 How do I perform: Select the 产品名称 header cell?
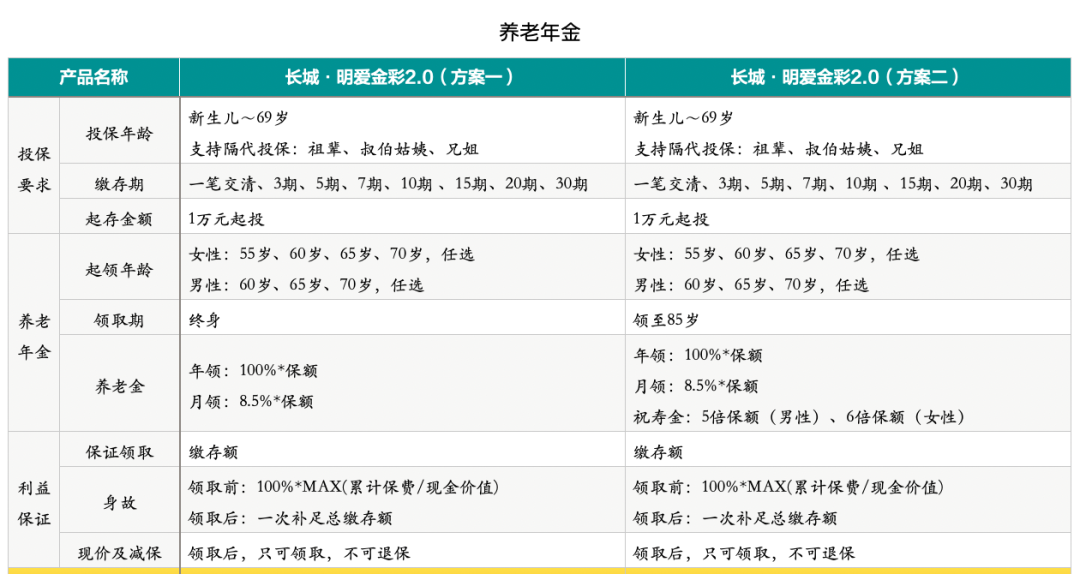click(94, 77)
